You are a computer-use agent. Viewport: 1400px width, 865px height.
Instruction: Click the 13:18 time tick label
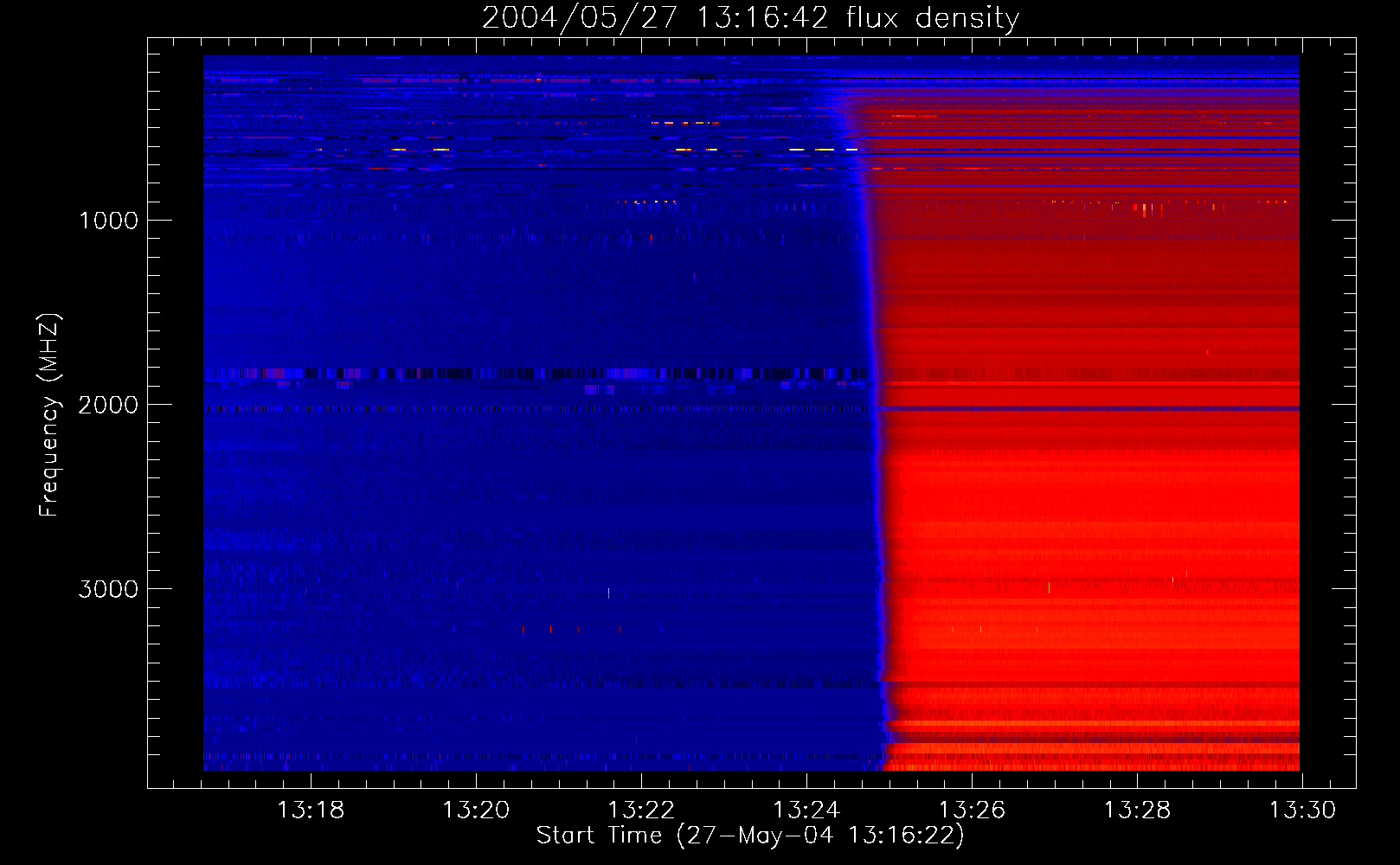click(311, 811)
